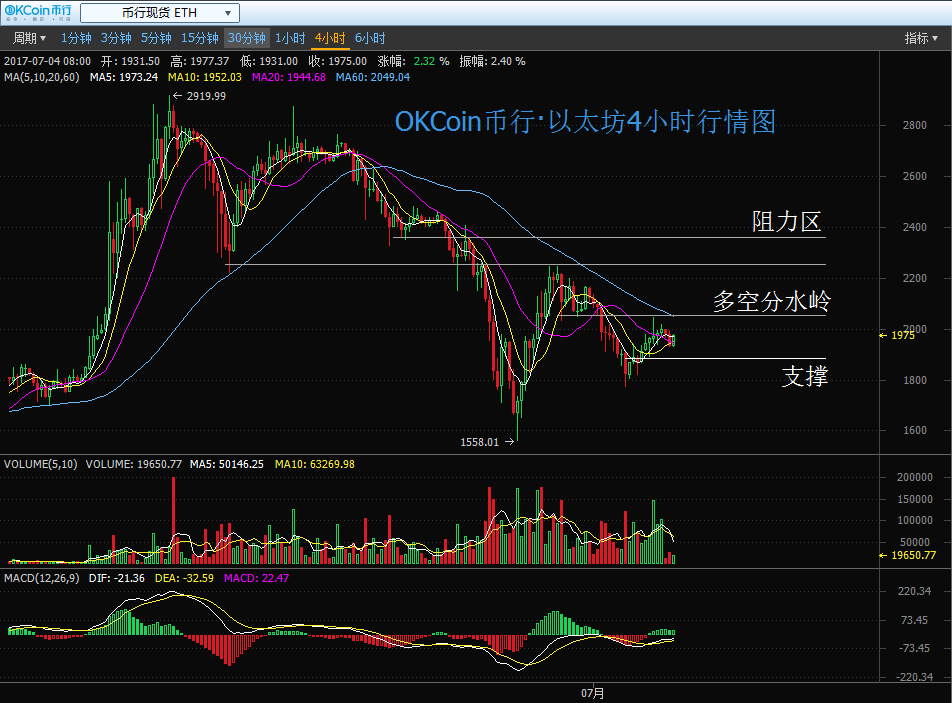The width and height of the screenshot is (952, 703).
Task: Click the 07月 timeline marker
Action: click(593, 692)
